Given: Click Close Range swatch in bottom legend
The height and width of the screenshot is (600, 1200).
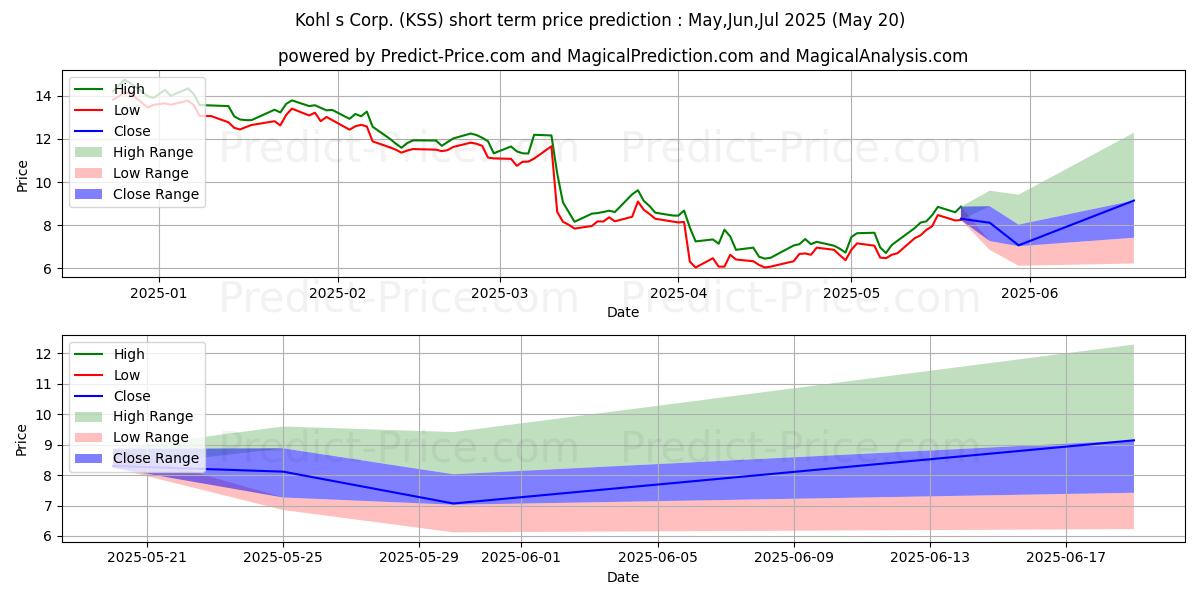Looking at the screenshot, I should click(x=90, y=459).
